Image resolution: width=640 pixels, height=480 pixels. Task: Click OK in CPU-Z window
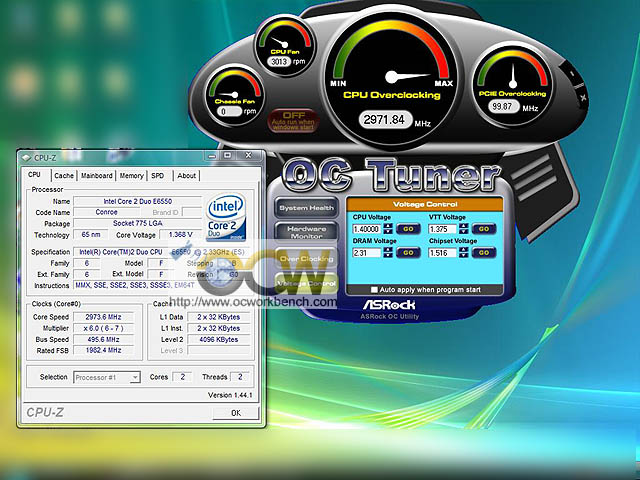[236, 413]
